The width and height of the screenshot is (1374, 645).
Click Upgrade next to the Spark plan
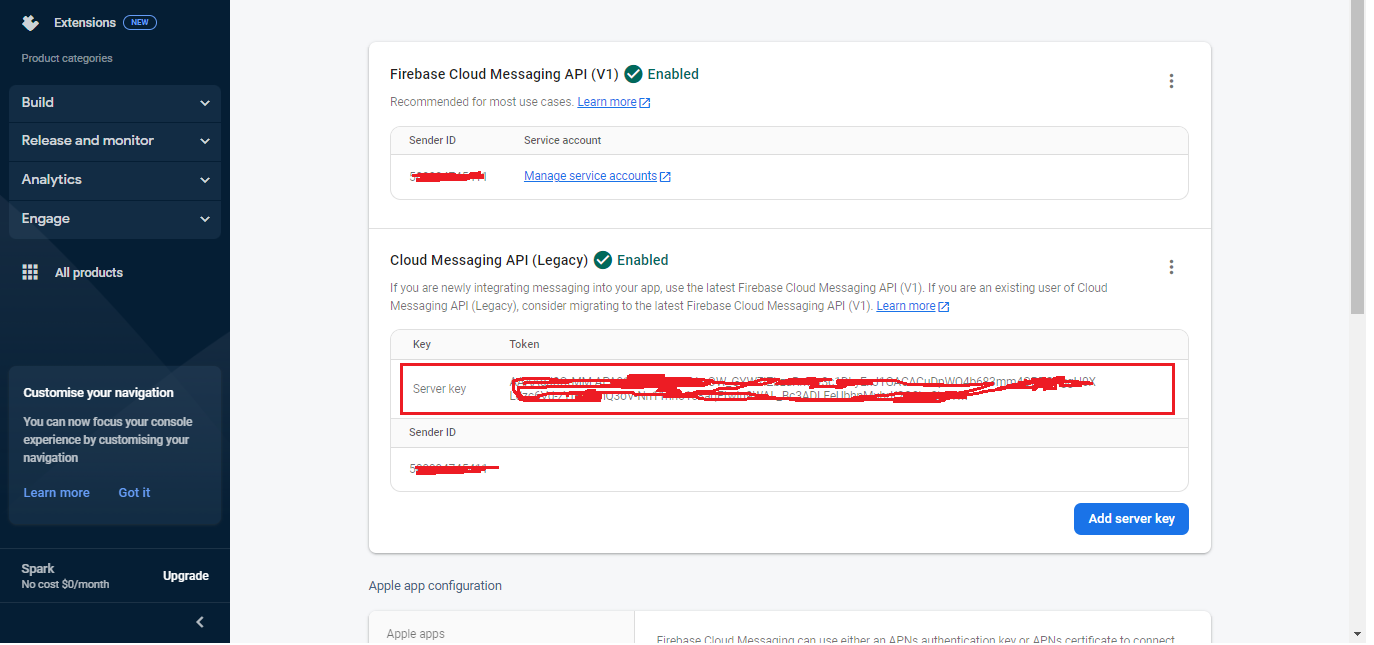(186, 576)
